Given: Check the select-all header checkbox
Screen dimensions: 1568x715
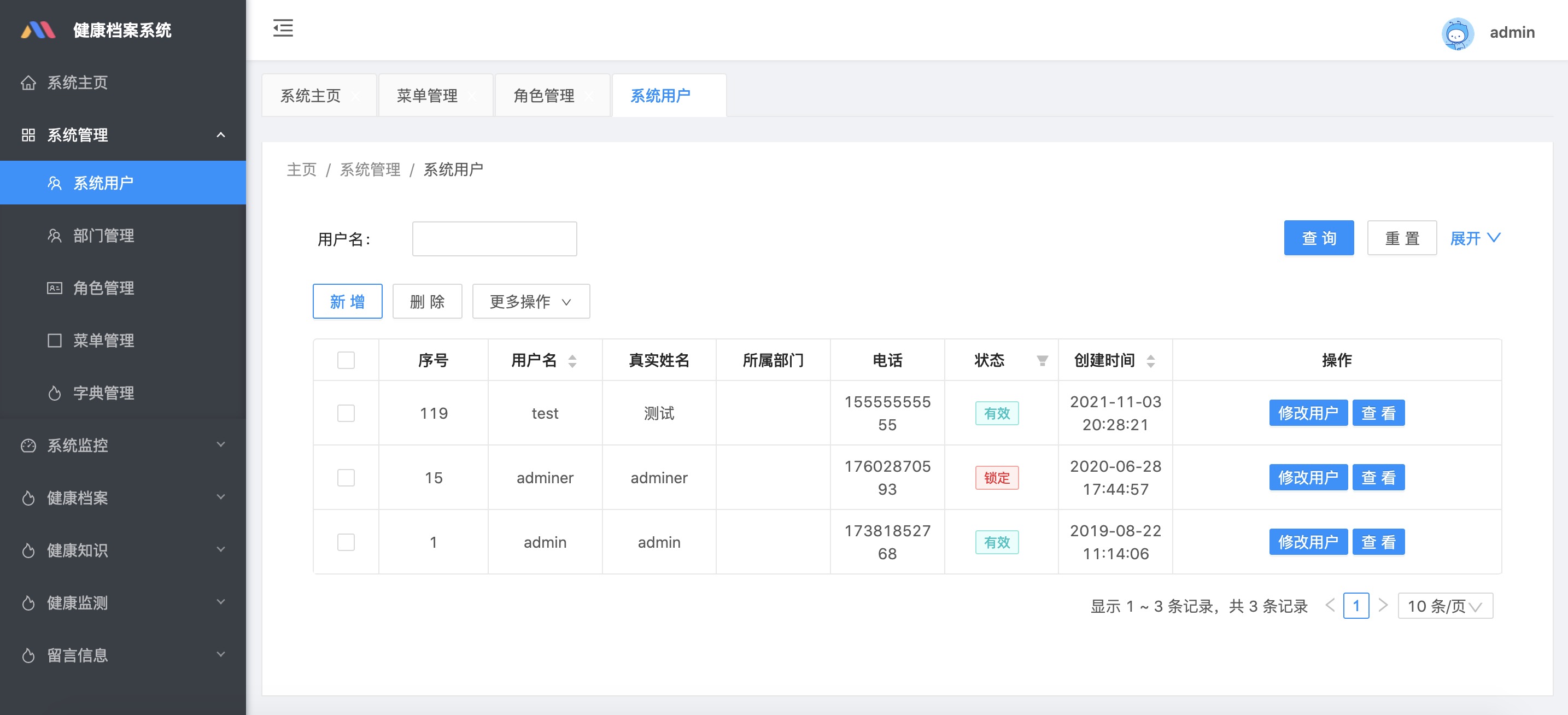Looking at the screenshot, I should click(x=346, y=360).
